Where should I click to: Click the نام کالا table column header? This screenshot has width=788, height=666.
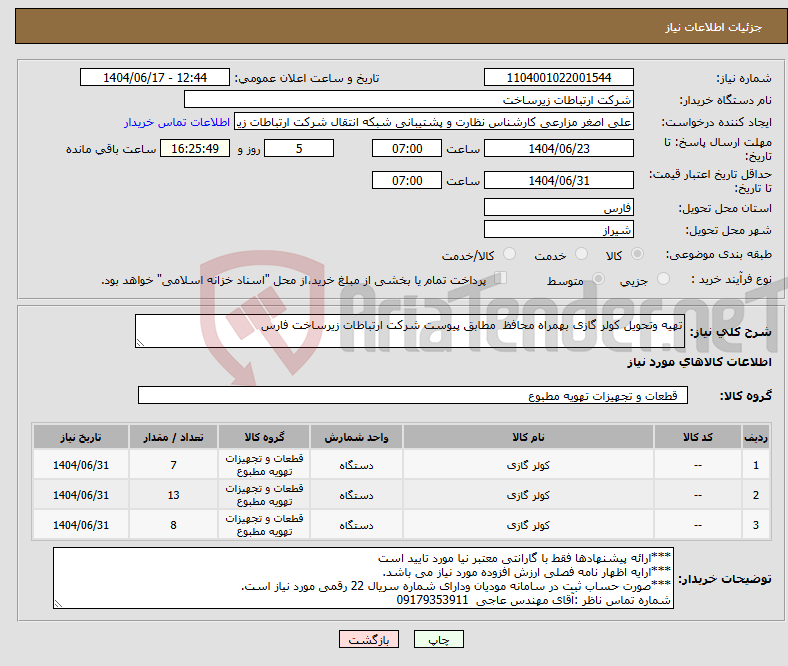click(527, 438)
